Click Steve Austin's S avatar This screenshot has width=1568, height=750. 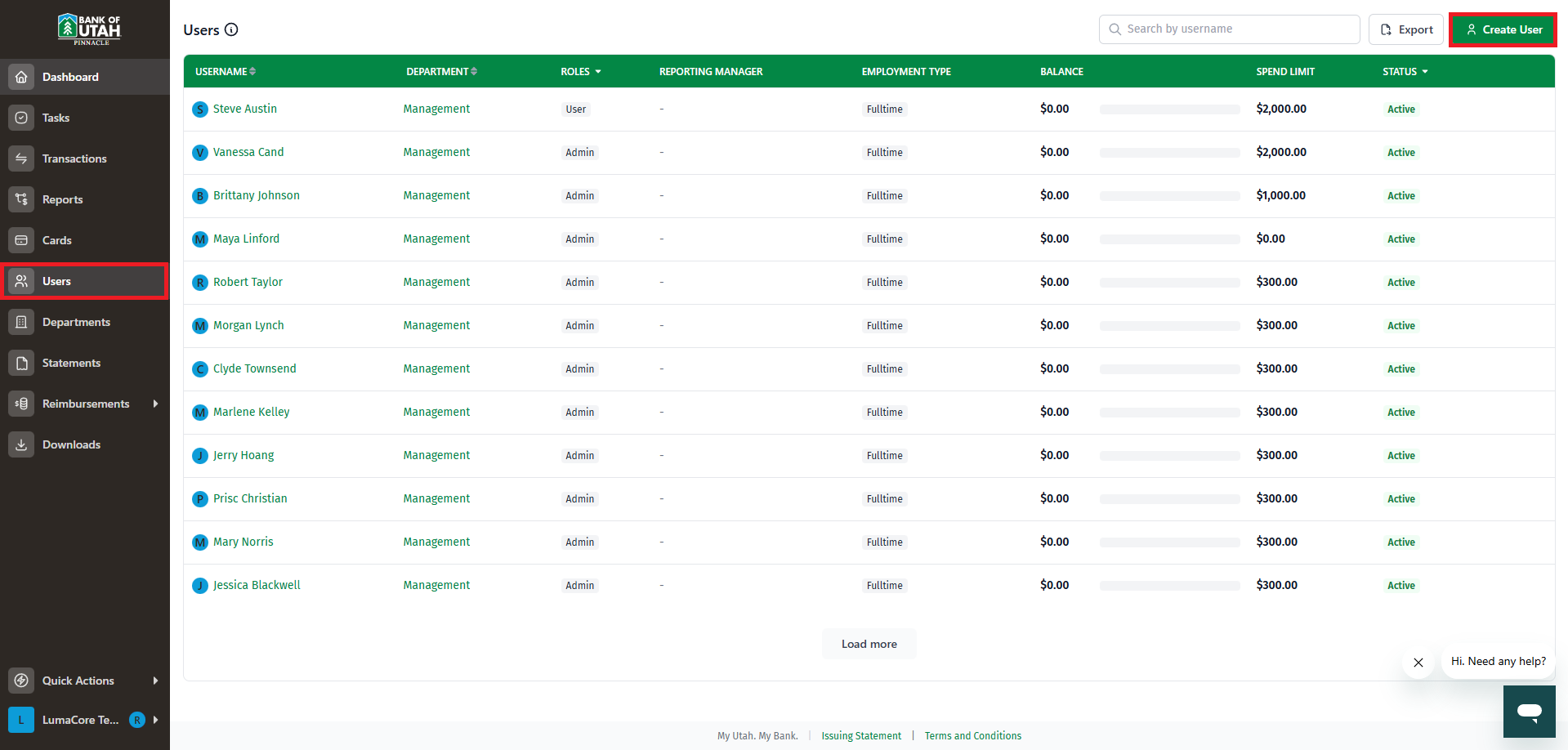point(200,109)
